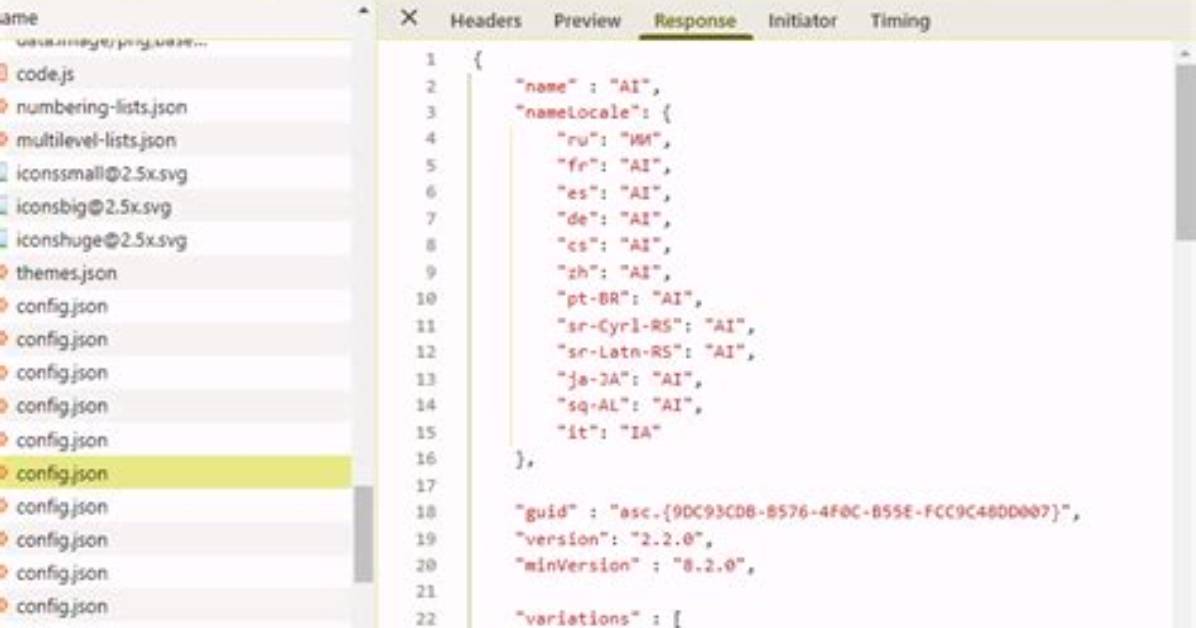Switch to the Headers tab
Image resolution: width=1196 pixels, height=628 pixels.
tap(485, 21)
